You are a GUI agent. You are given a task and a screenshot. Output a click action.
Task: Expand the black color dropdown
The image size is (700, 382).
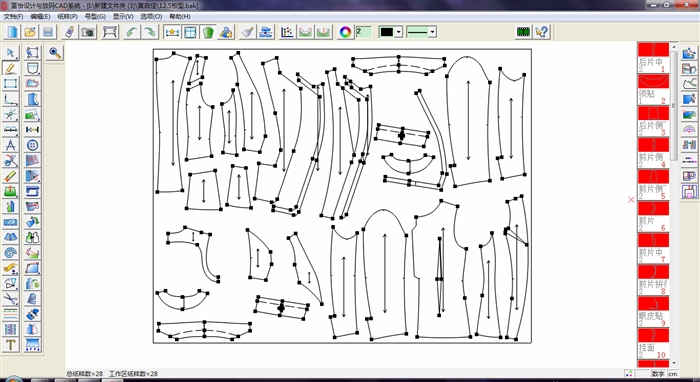coord(398,32)
